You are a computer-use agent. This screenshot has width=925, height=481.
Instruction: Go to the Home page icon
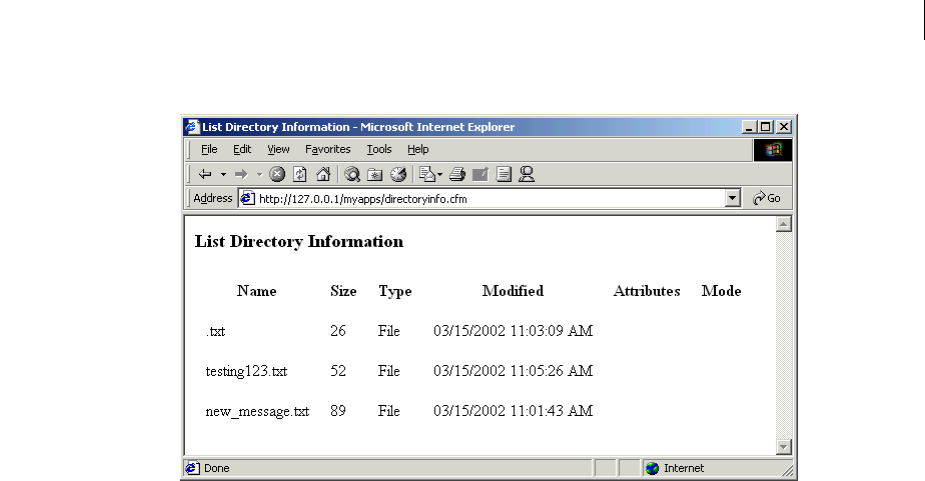(x=323, y=174)
